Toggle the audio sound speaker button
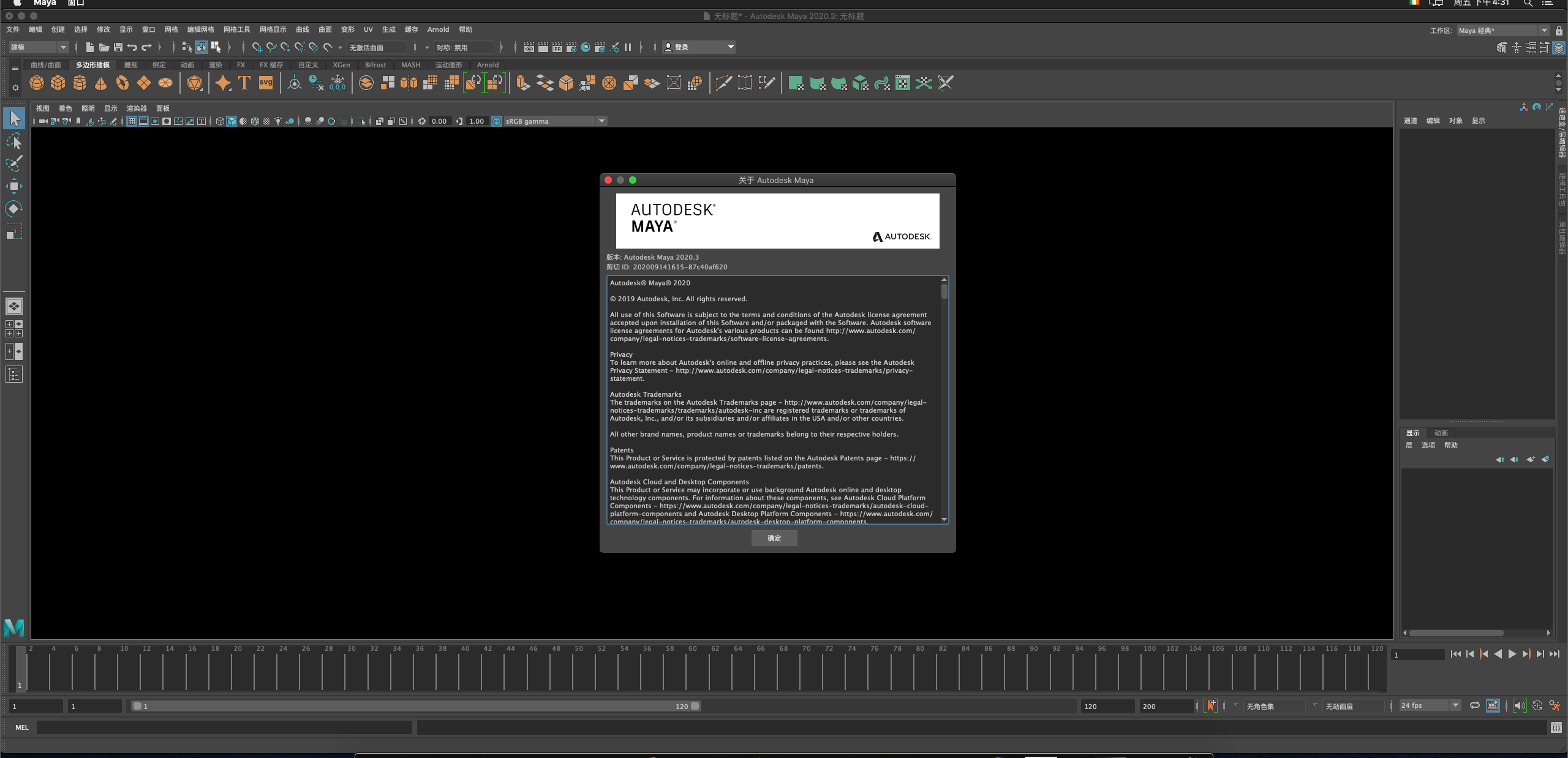This screenshot has height=758, width=1568. click(x=1520, y=706)
